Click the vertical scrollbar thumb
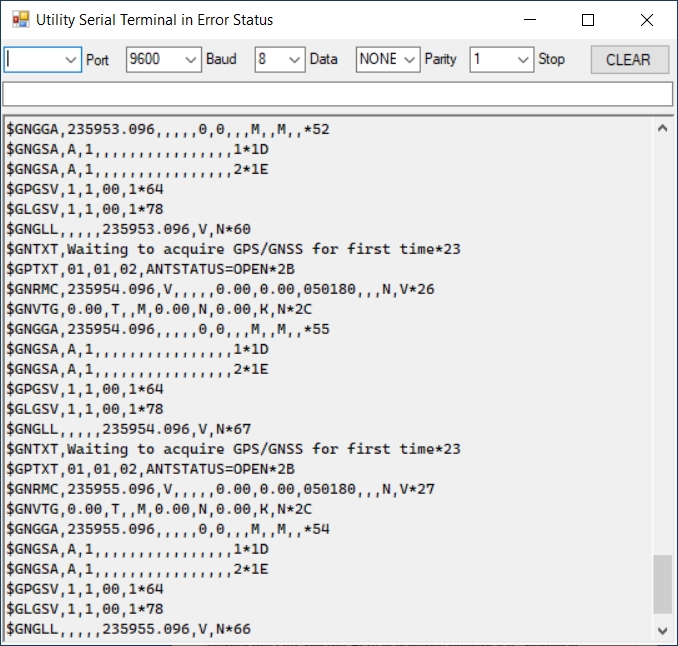 [662, 585]
